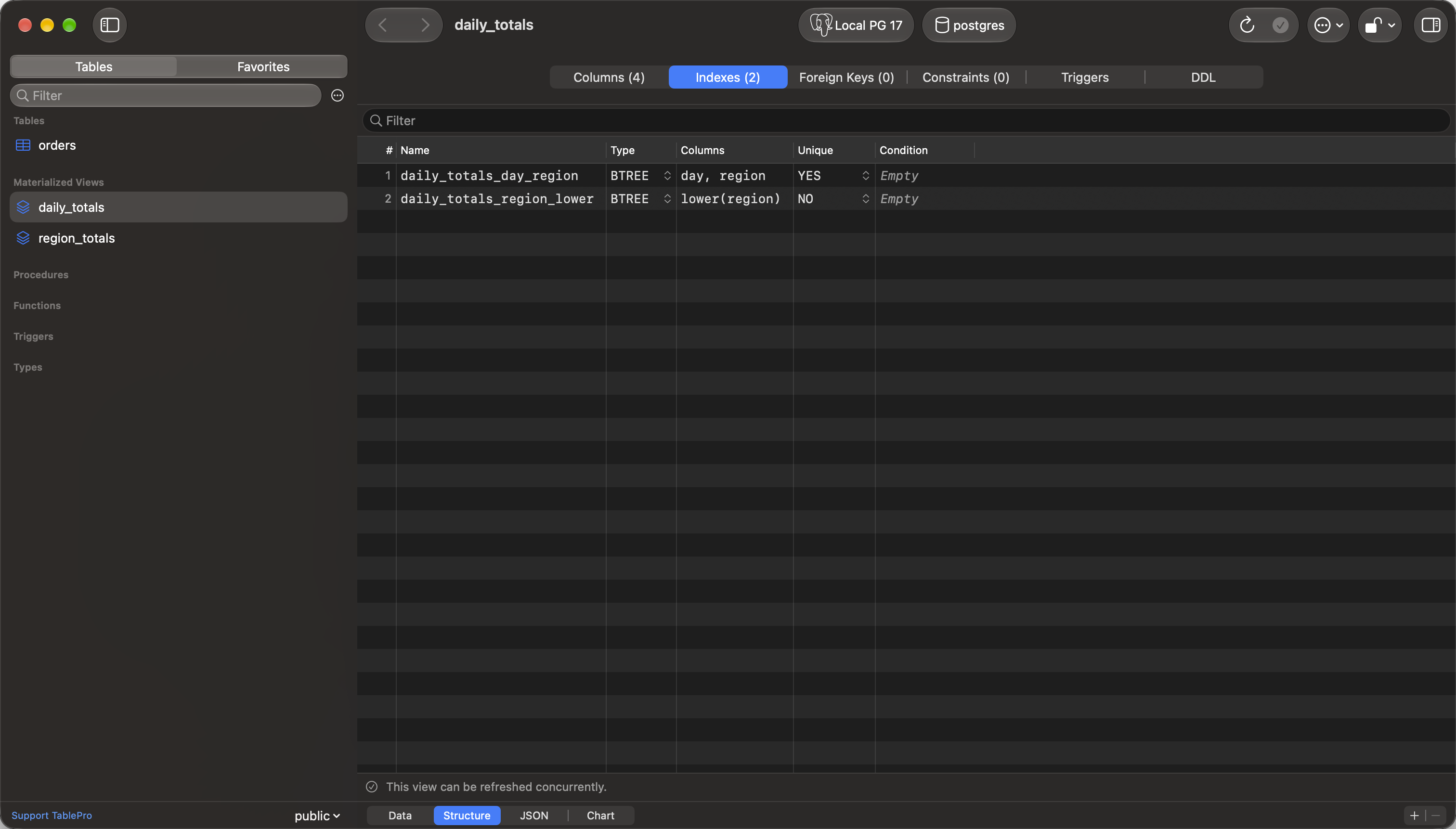Screen dimensions: 1456x829
Task: Click the checkmark commit icon
Action: (x=1280, y=25)
